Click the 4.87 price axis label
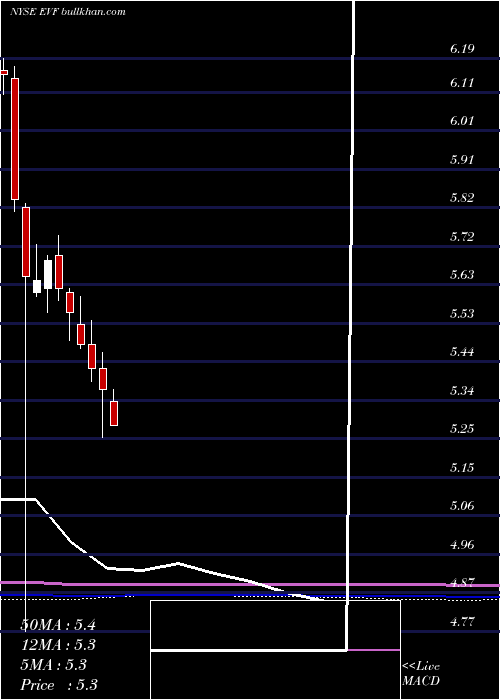Image resolution: width=500 pixels, height=700 pixels. pos(462,582)
